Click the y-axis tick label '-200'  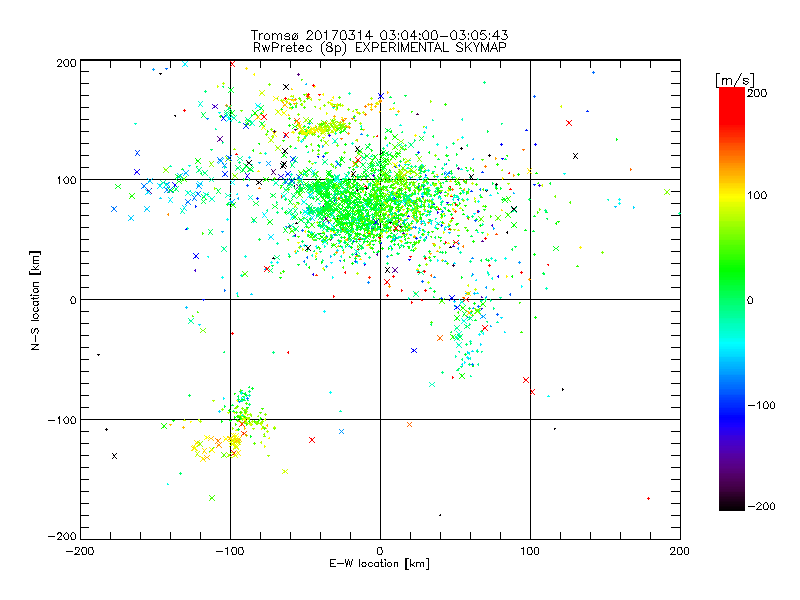pos(62,536)
